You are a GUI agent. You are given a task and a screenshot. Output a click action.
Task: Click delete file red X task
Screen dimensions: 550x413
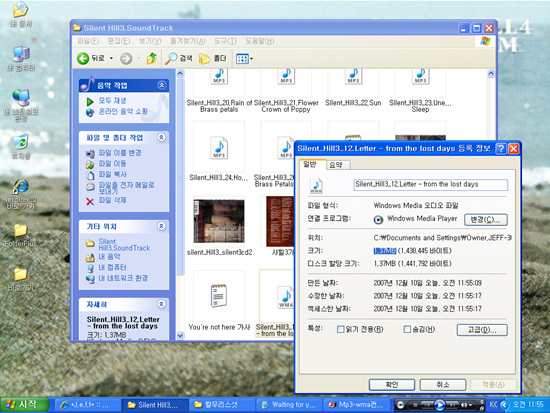click(90, 201)
